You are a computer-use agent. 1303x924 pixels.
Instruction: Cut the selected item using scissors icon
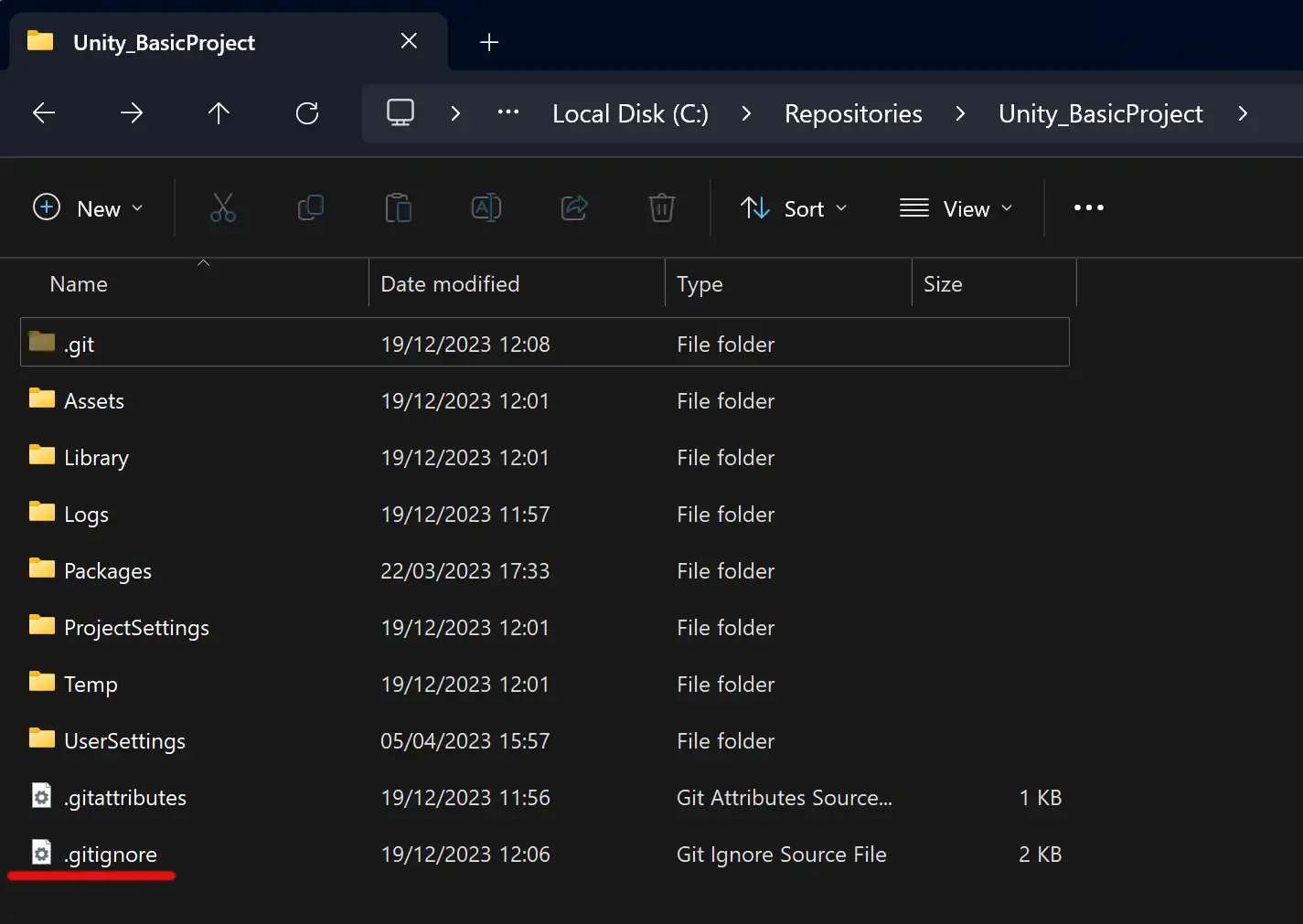222,207
